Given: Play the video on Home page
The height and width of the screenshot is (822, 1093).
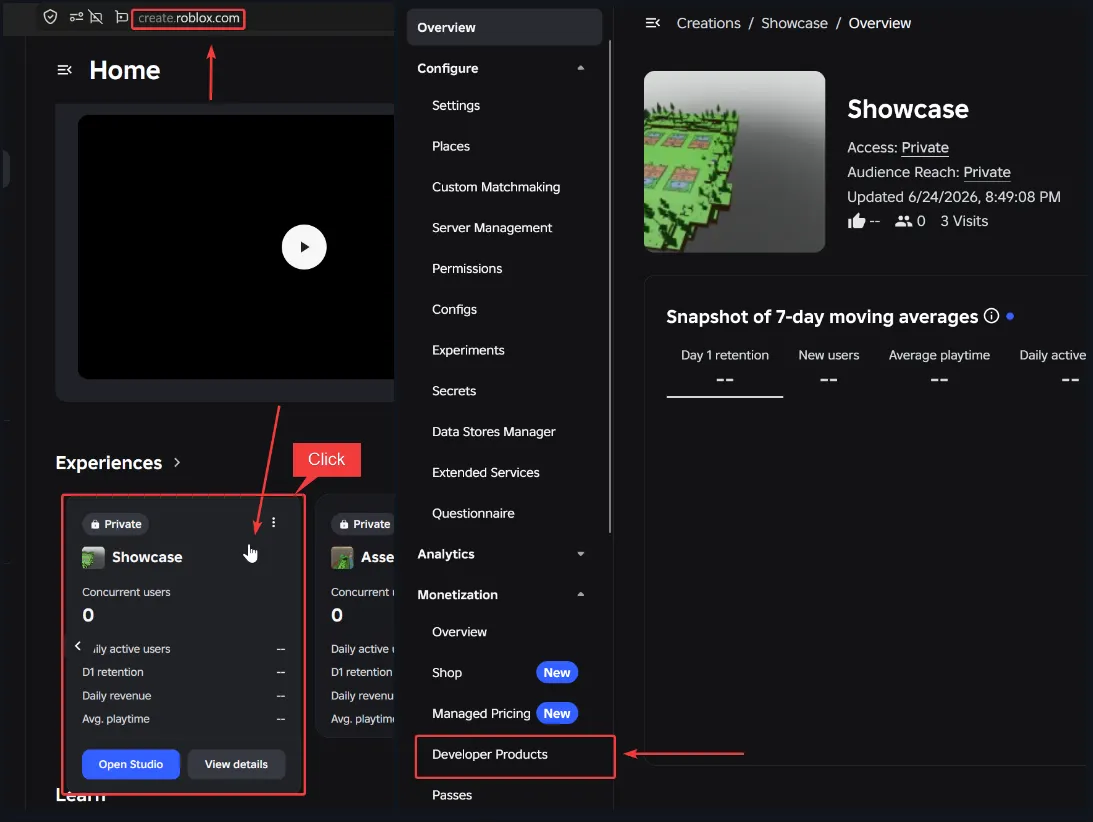Looking at the screenshot, I should click(304, 247).
